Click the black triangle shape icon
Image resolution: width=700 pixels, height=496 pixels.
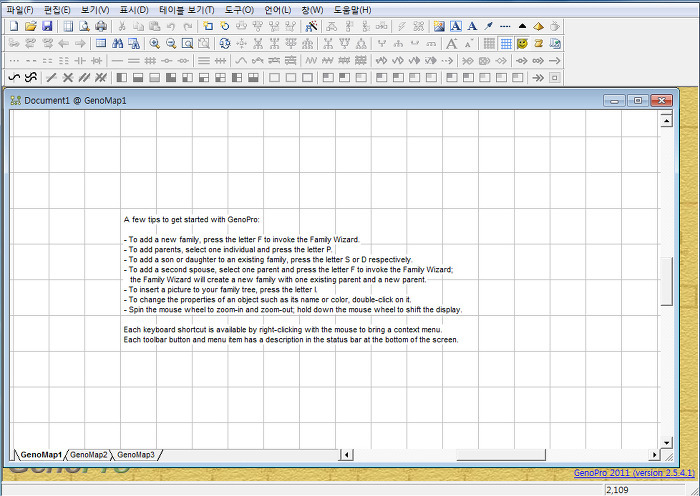click(522, 26)
